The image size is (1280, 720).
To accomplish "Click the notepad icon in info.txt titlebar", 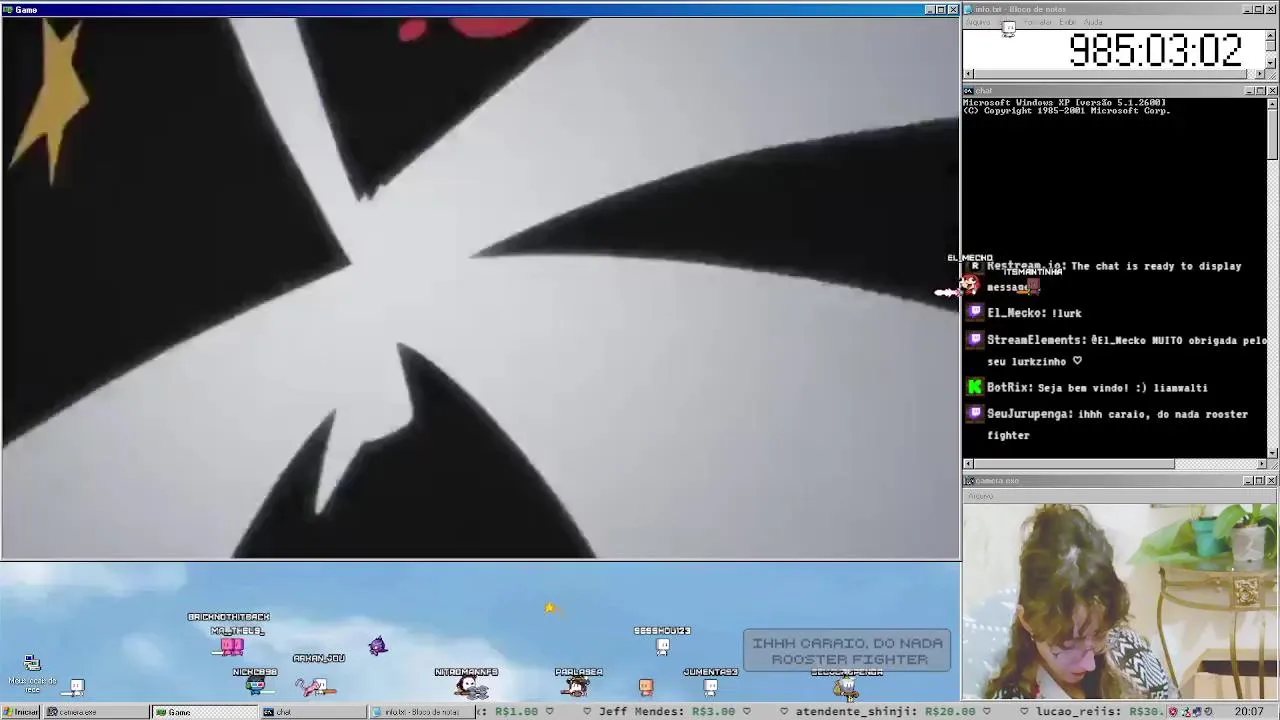I will 968,9.
